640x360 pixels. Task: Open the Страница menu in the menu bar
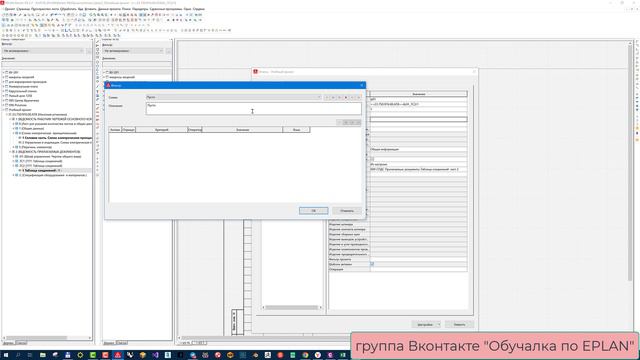tap(23, 9)
